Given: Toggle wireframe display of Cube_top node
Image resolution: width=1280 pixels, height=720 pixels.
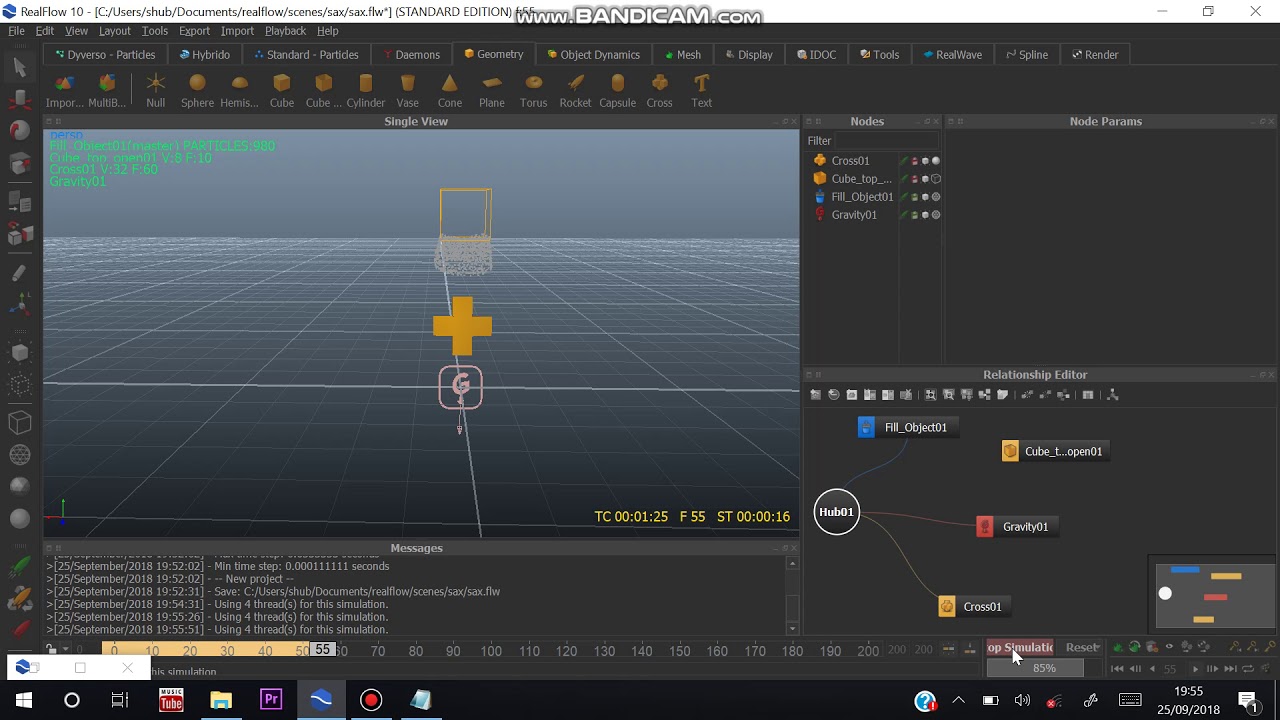Looking at the screenshot, I should click(936, 179).
